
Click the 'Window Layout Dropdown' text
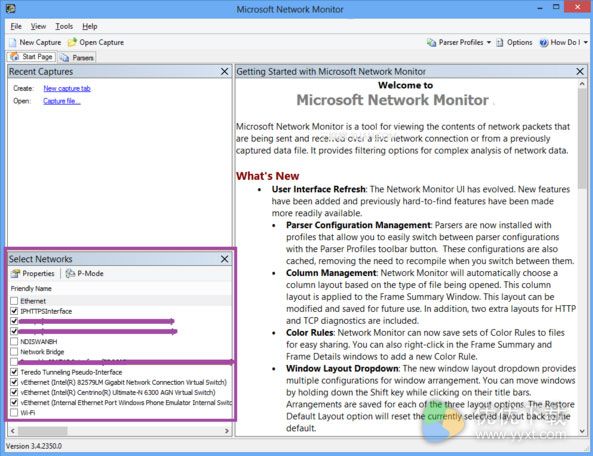342,369
